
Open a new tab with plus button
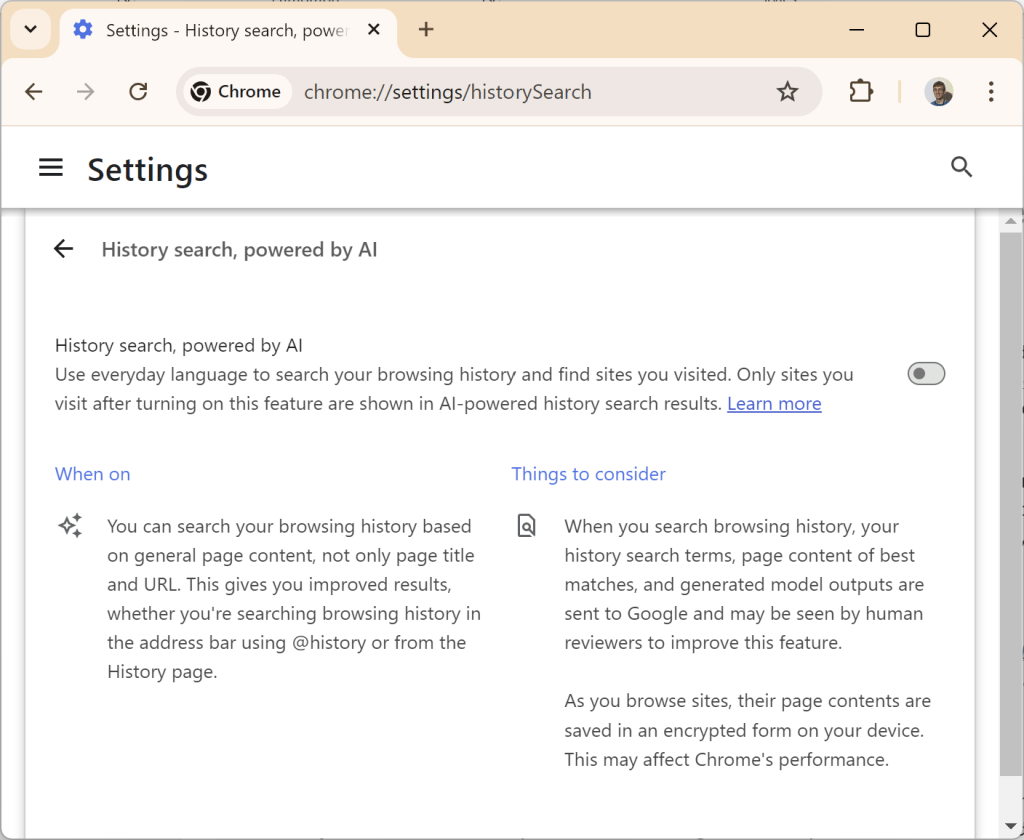click(426, 29)
